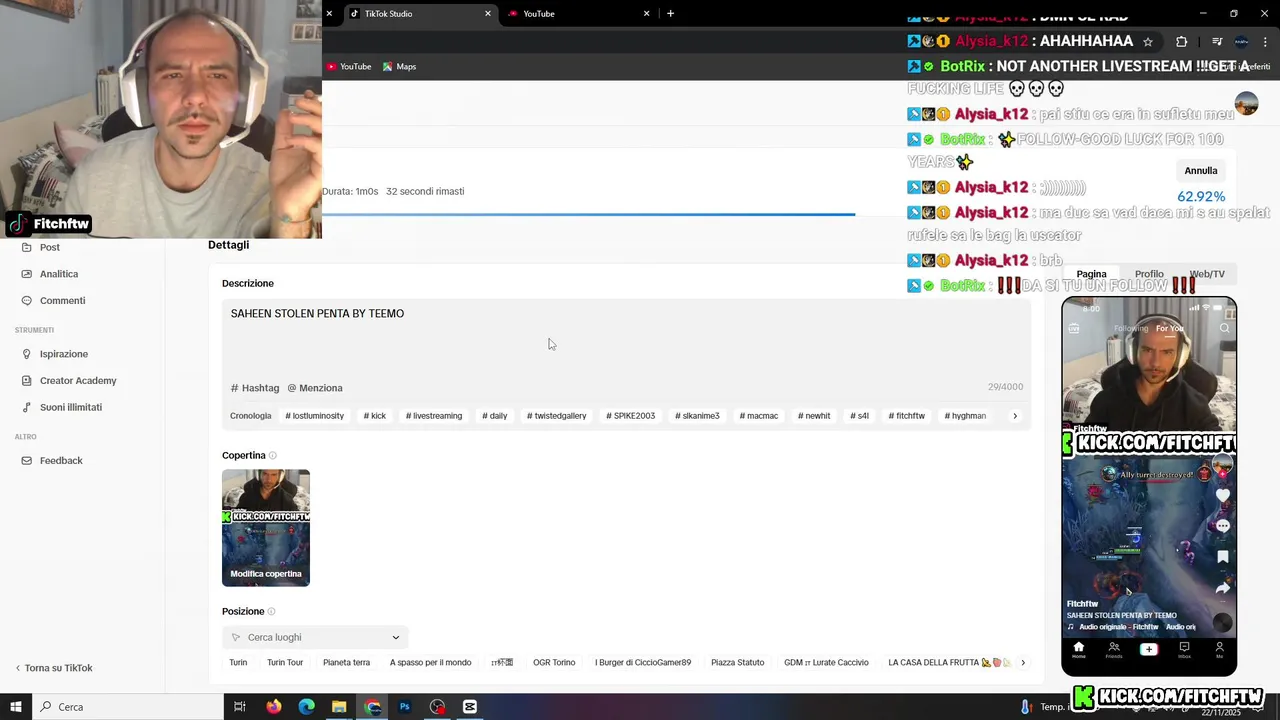Select LA CASA DELLA FRUTTA location

pos(948,663)
